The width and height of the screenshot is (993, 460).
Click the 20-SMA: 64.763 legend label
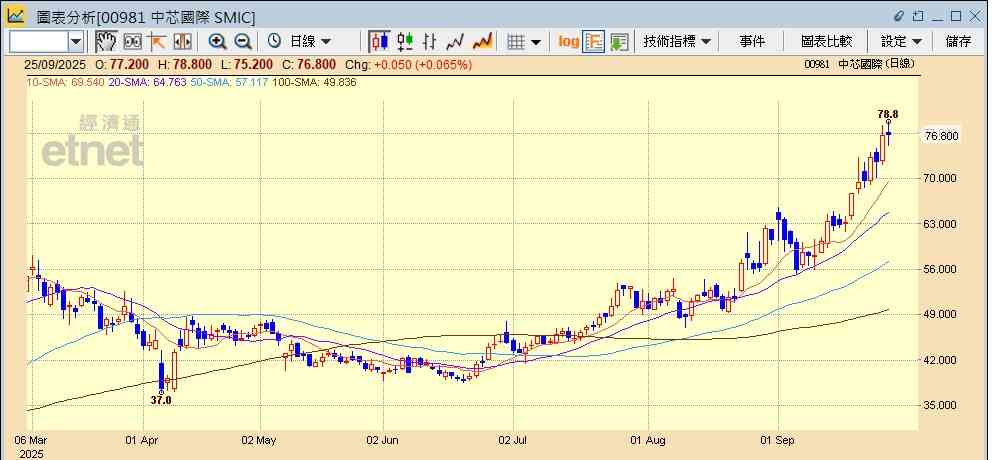coord(147,82)
